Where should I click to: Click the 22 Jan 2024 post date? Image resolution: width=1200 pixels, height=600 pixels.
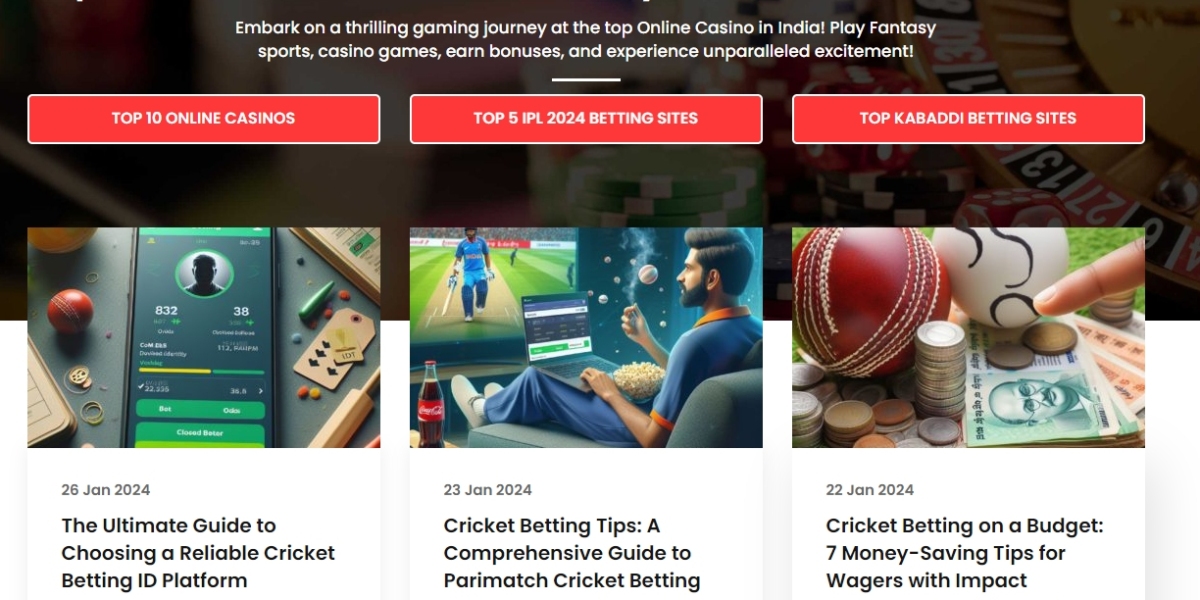[870, 490]
